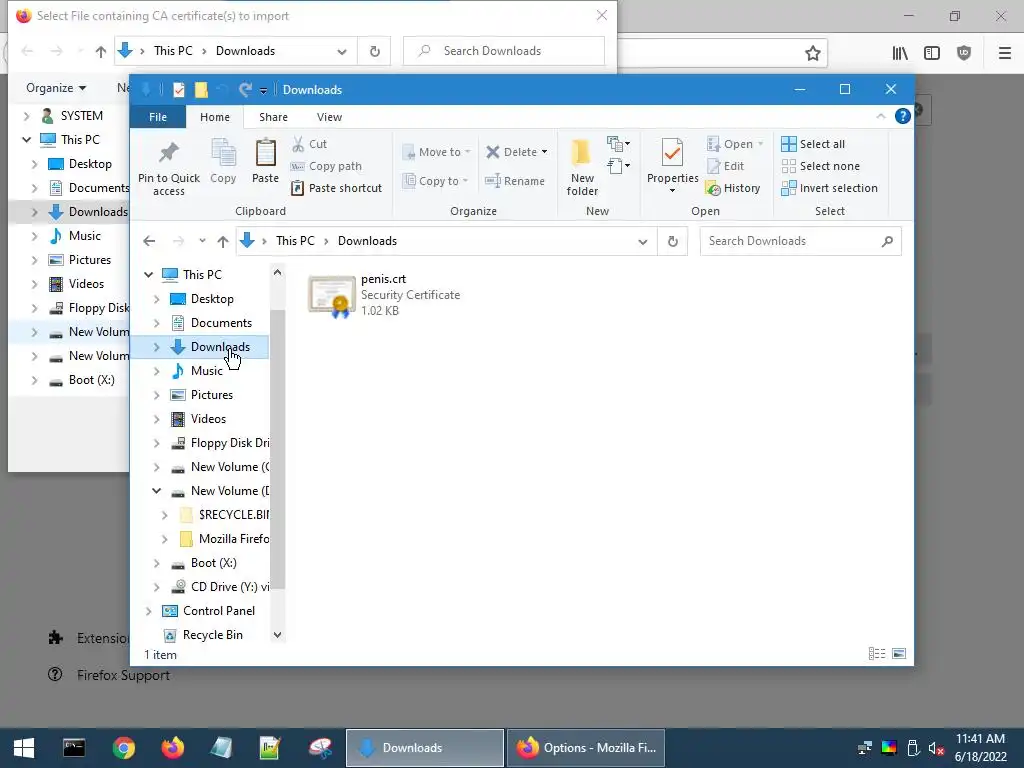
Task: Click the Rename ribbon button
Action: point(515,181)
